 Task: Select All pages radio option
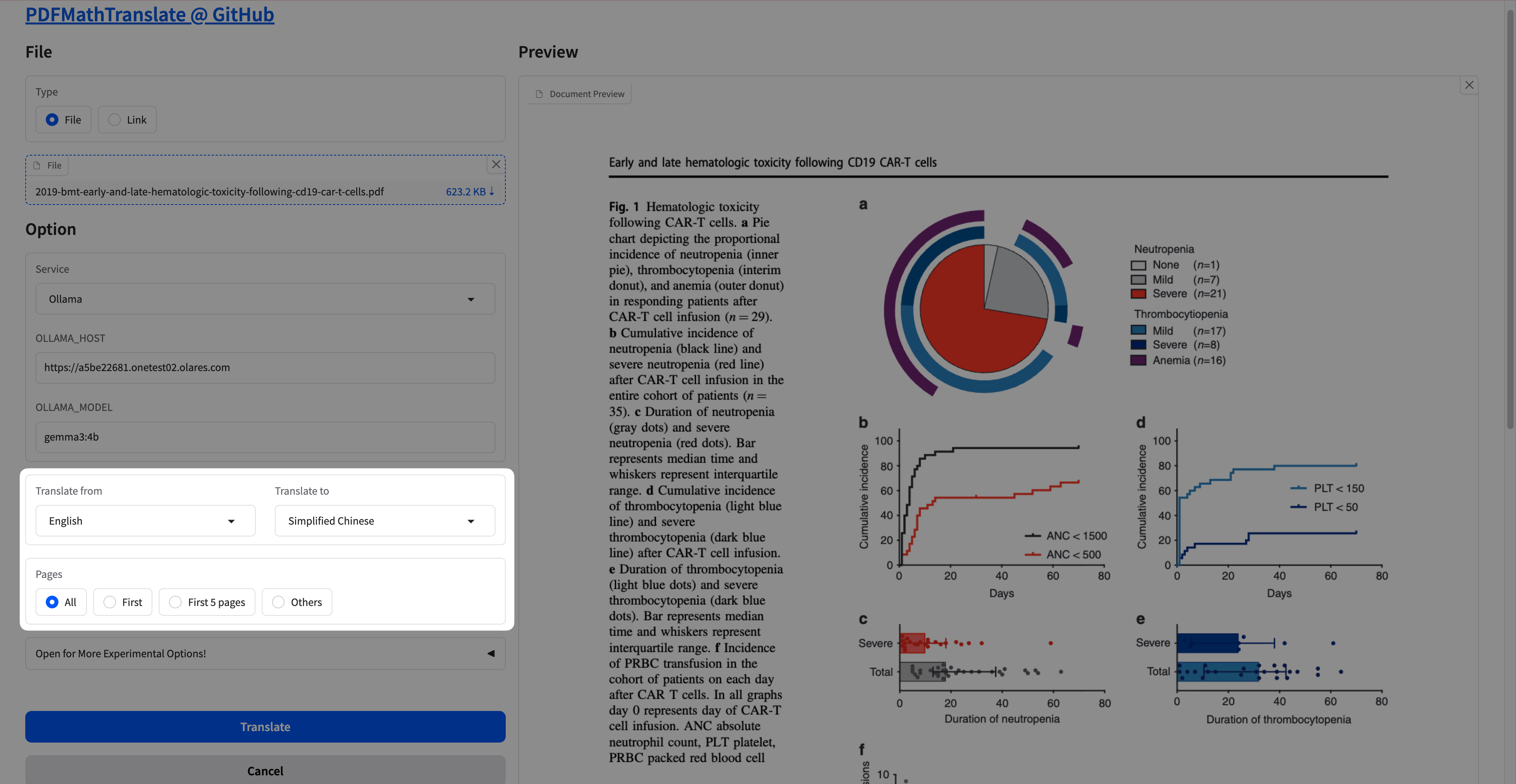click(53, 602)
